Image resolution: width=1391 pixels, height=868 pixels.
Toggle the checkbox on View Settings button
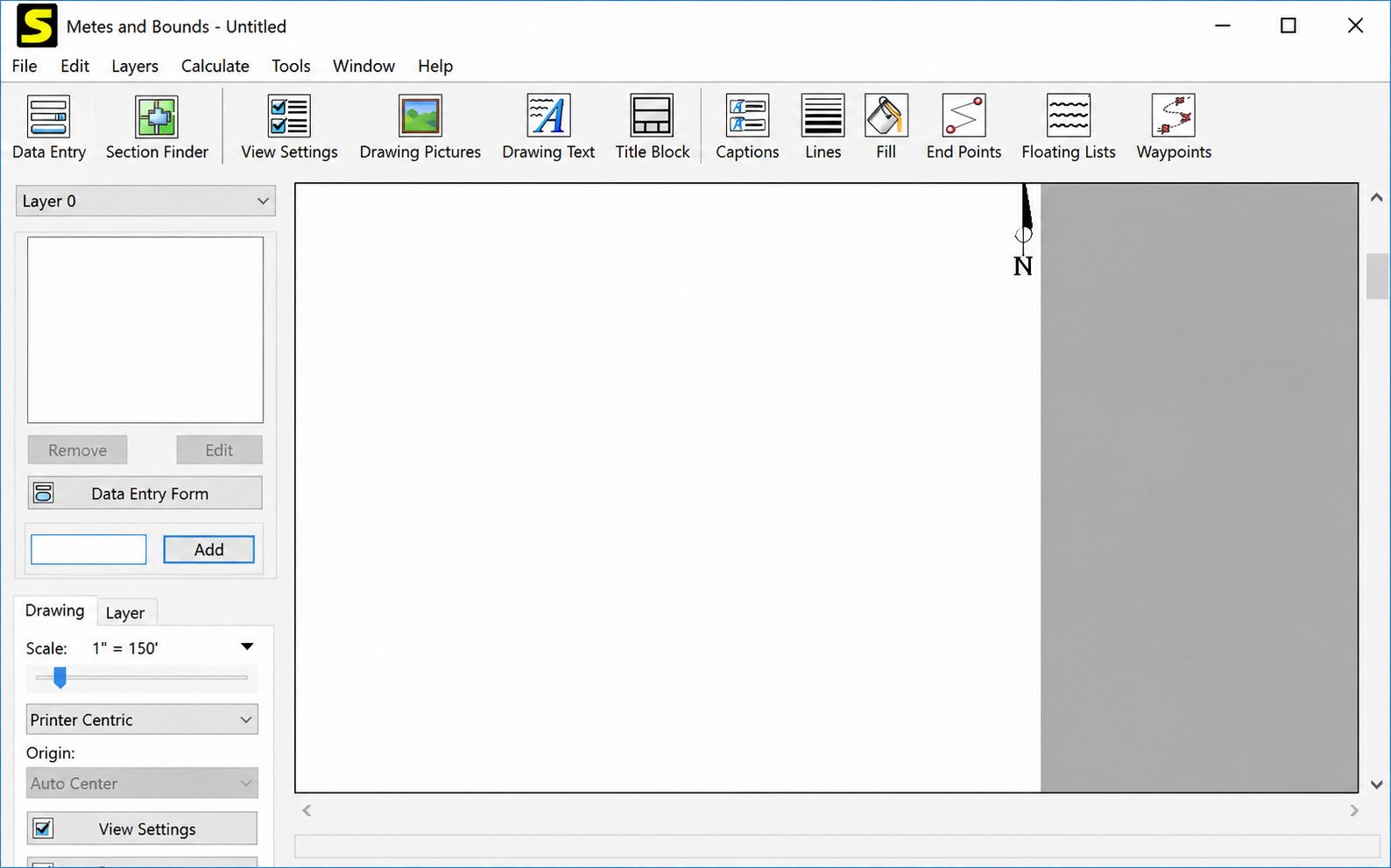click(43, 828)
